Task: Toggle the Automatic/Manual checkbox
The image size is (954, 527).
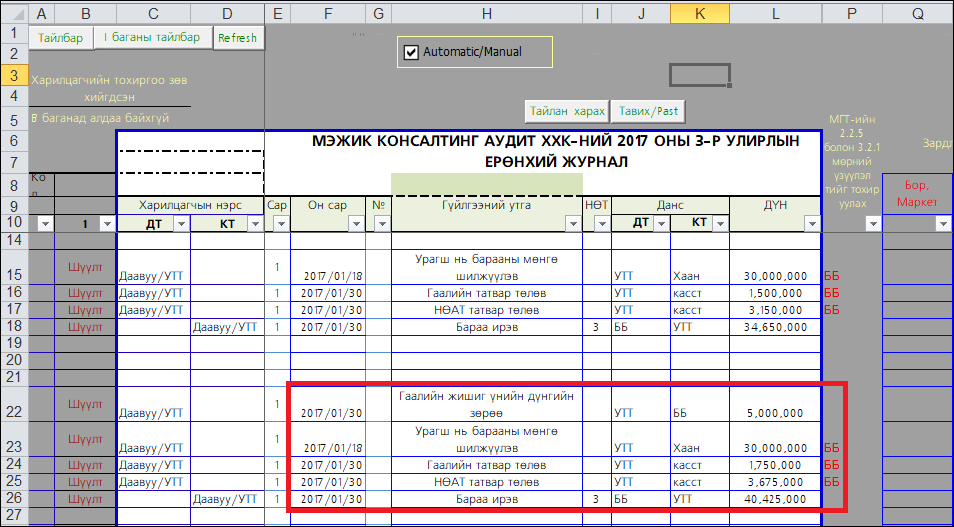Action: coord(411,52)
